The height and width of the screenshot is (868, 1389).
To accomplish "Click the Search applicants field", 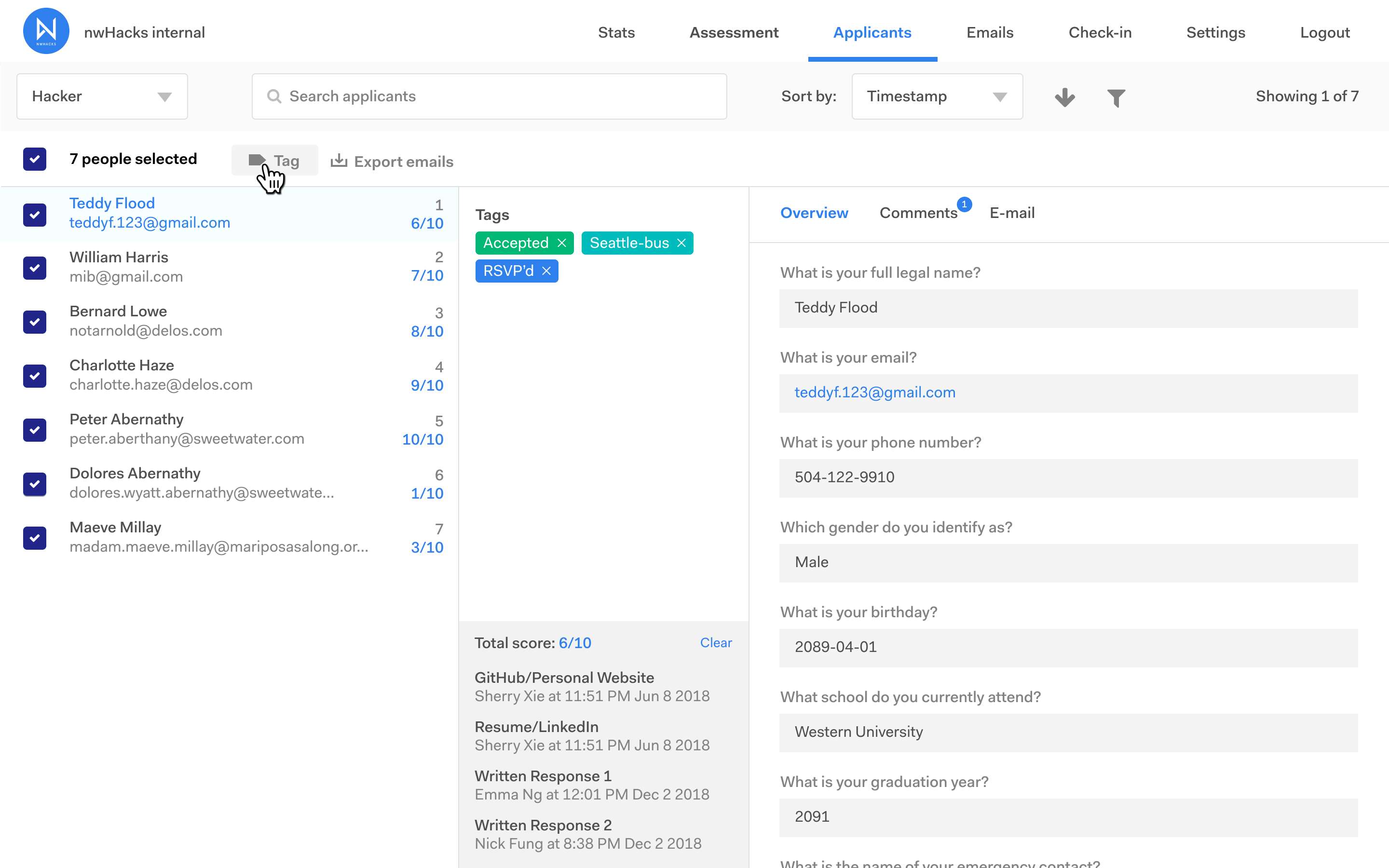I will pyautogui.click(x=489, y=96).
